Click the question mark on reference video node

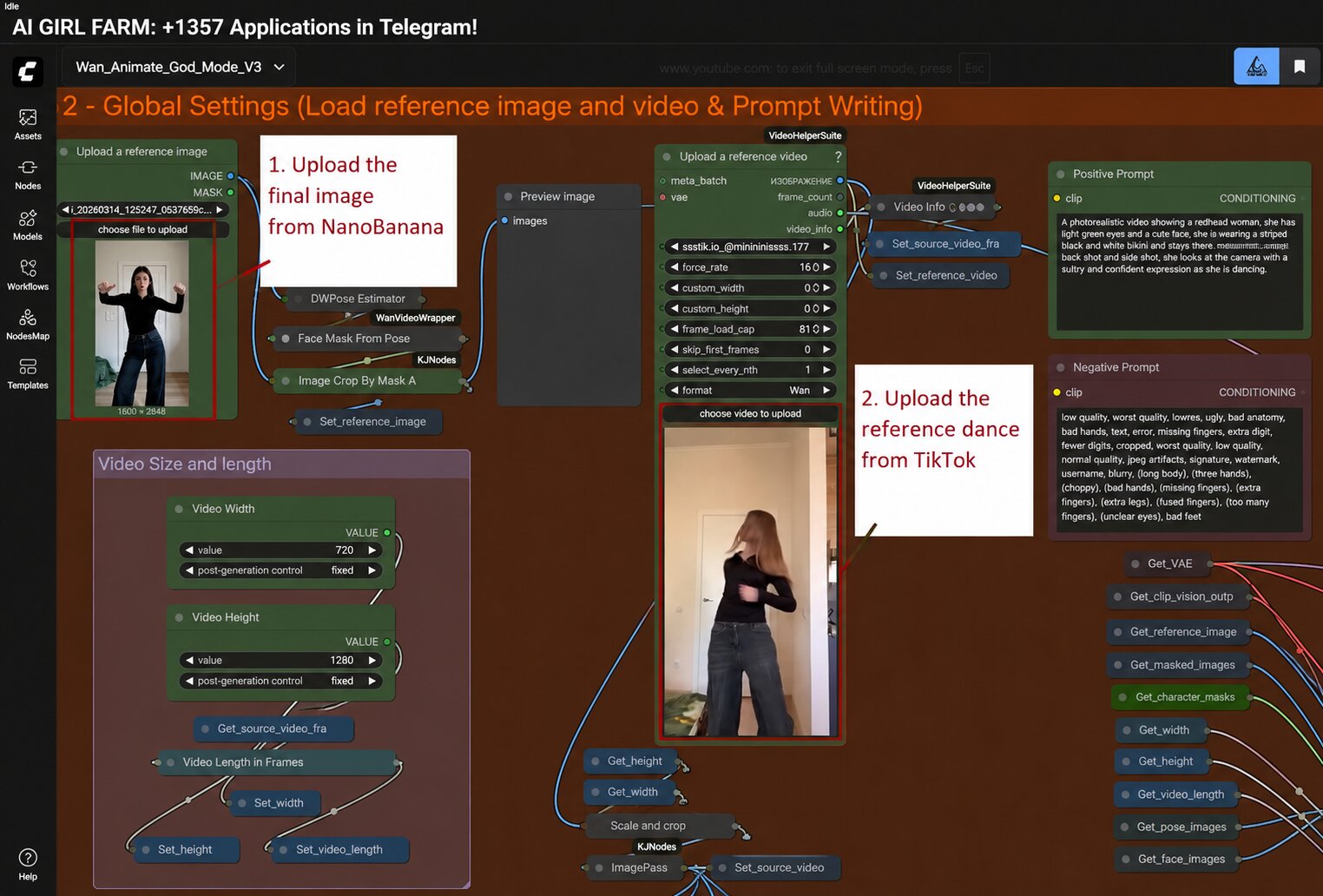(838, 157)
